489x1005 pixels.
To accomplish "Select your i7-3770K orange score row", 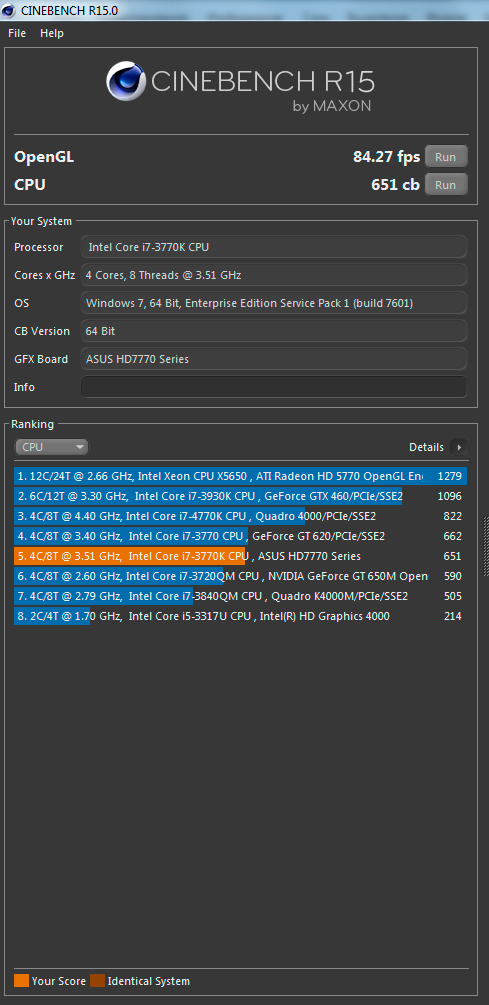I will click(x=240, y=556).
